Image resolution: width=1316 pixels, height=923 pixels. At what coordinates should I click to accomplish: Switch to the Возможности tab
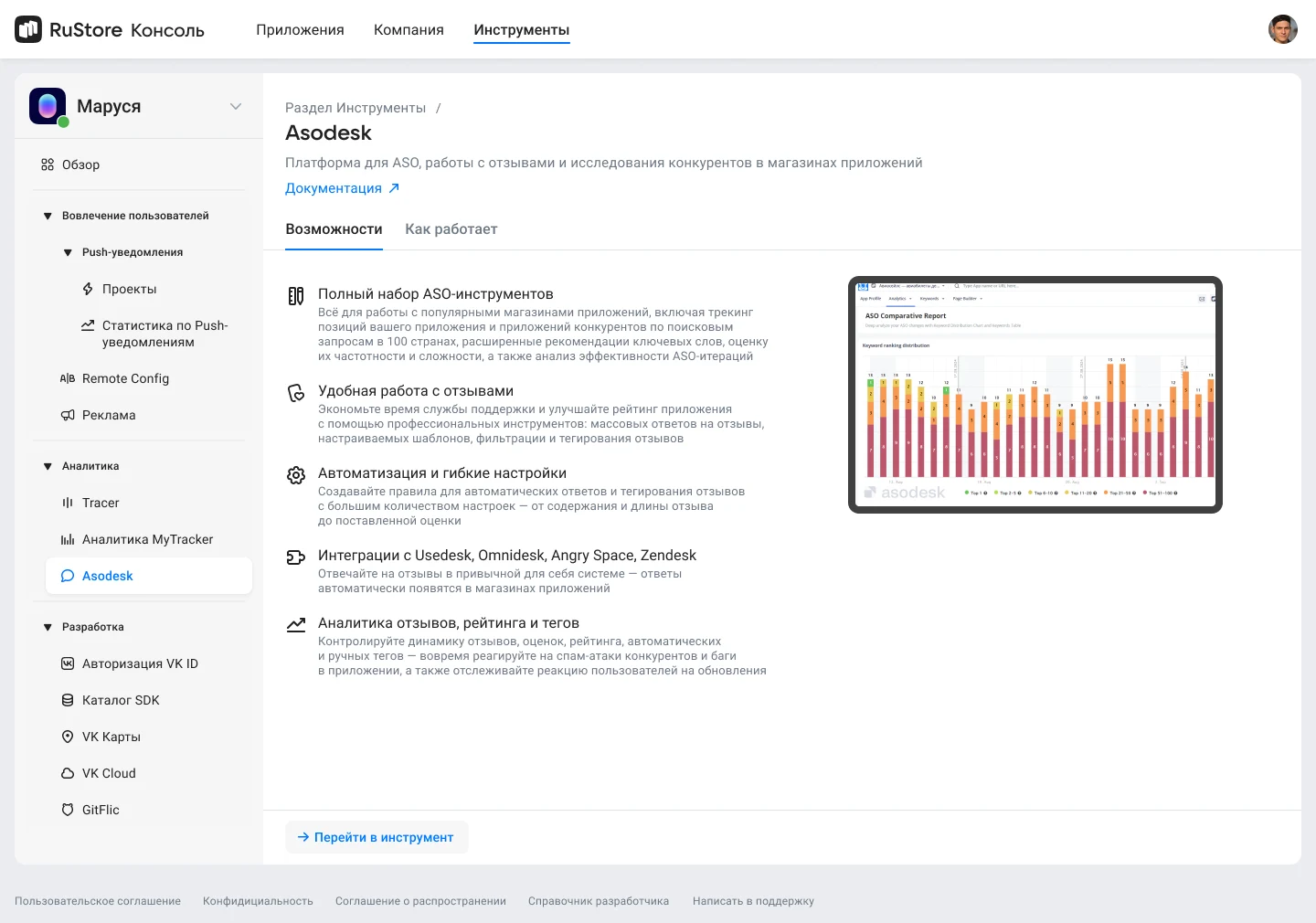[334, 229]
